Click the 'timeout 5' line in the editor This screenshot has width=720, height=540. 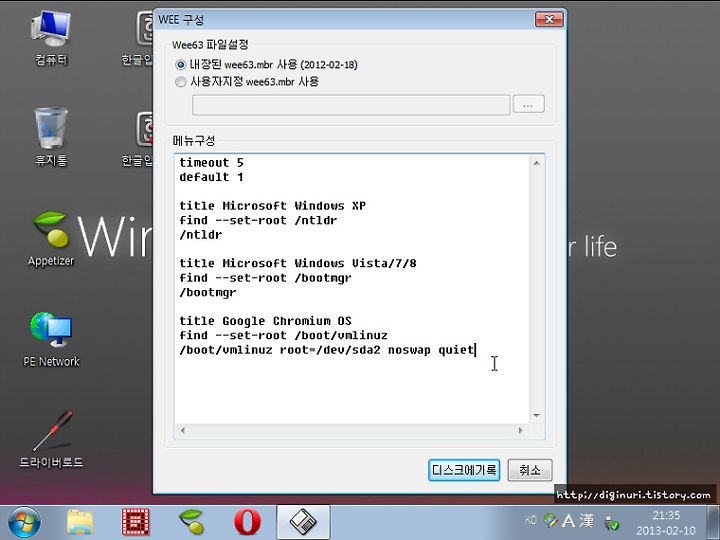(x=211, y=163)
